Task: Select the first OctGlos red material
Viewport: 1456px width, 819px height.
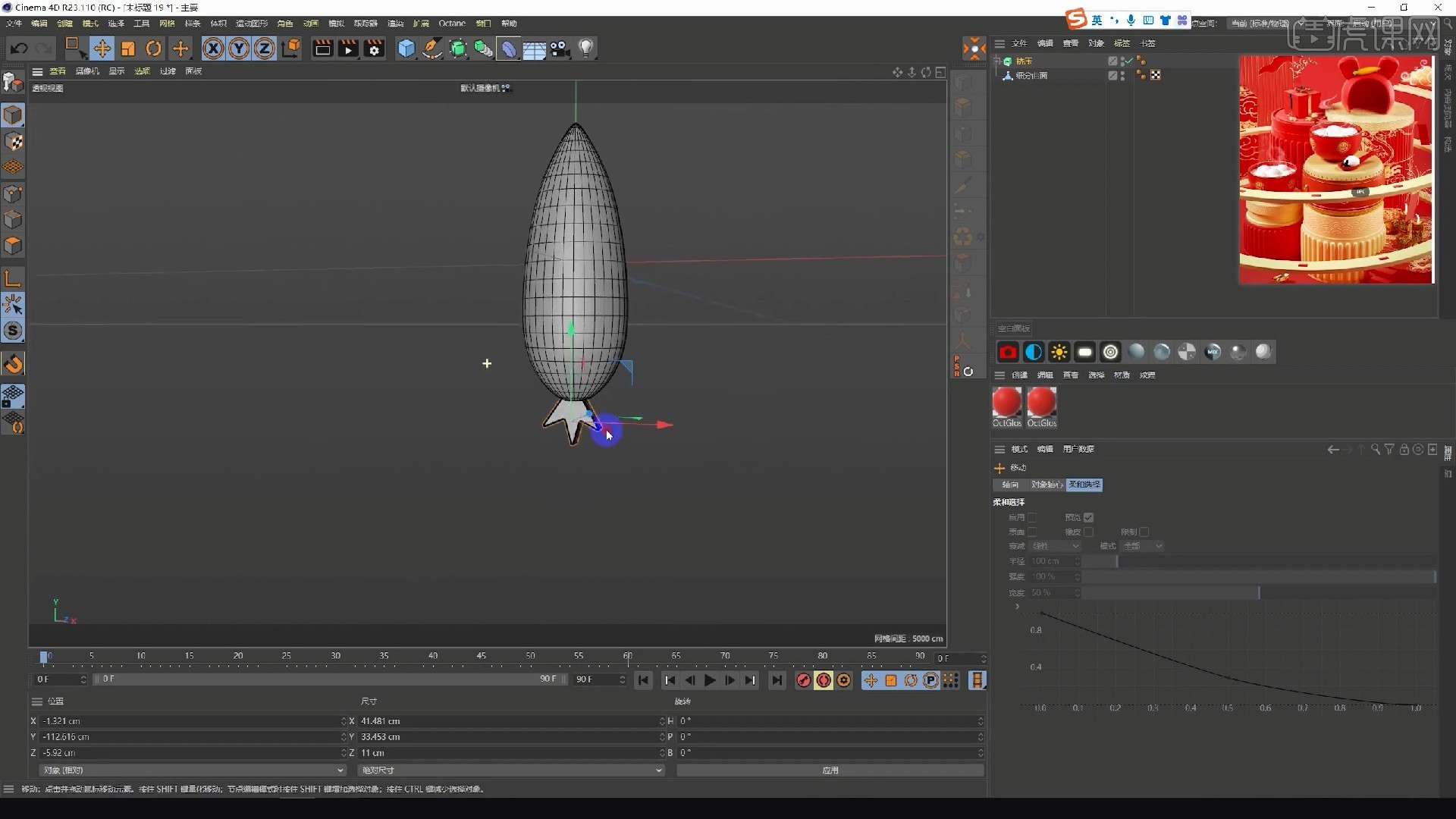Action: [1007, 407]
